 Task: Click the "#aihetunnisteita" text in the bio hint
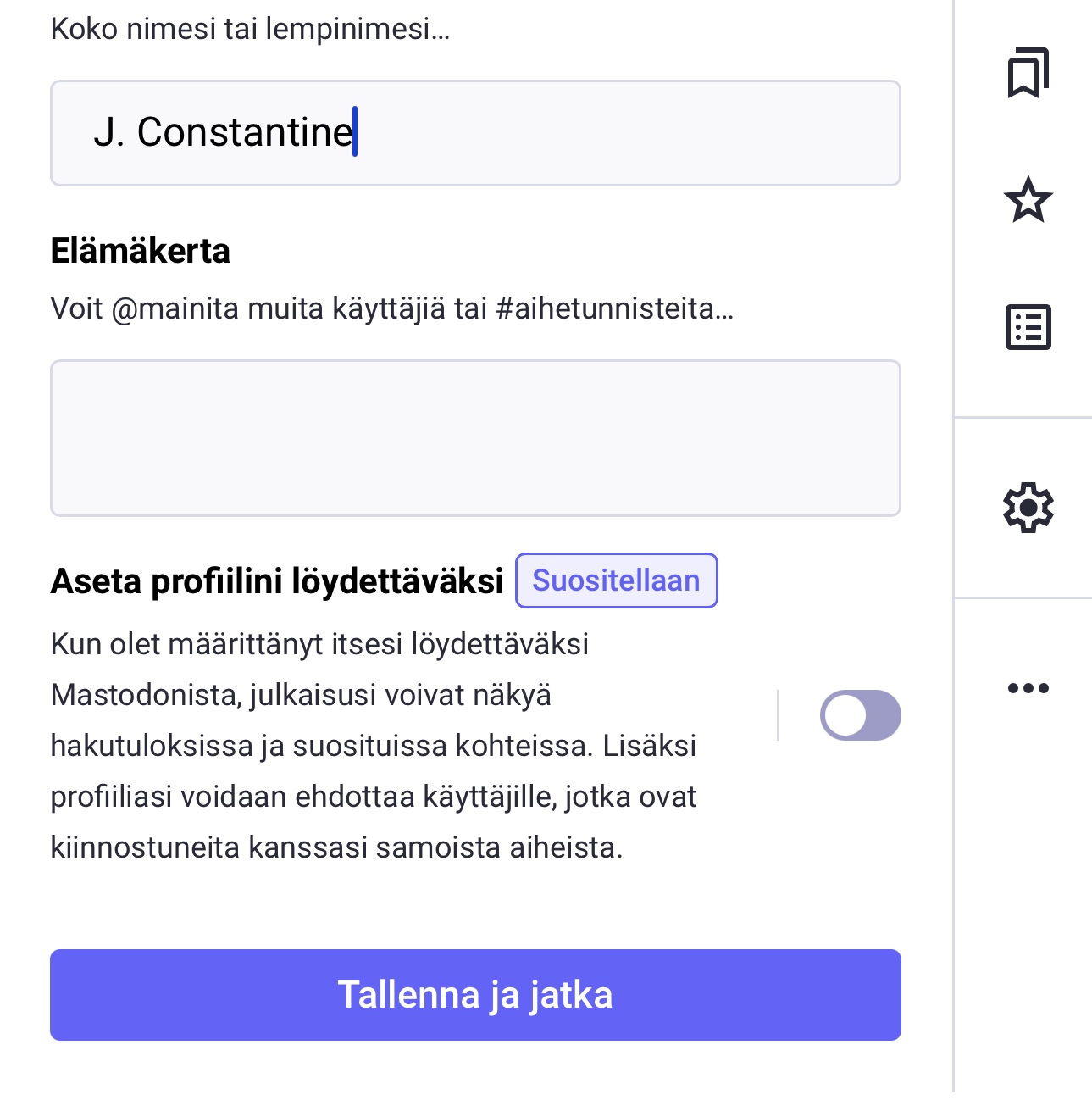pos(615,308)
